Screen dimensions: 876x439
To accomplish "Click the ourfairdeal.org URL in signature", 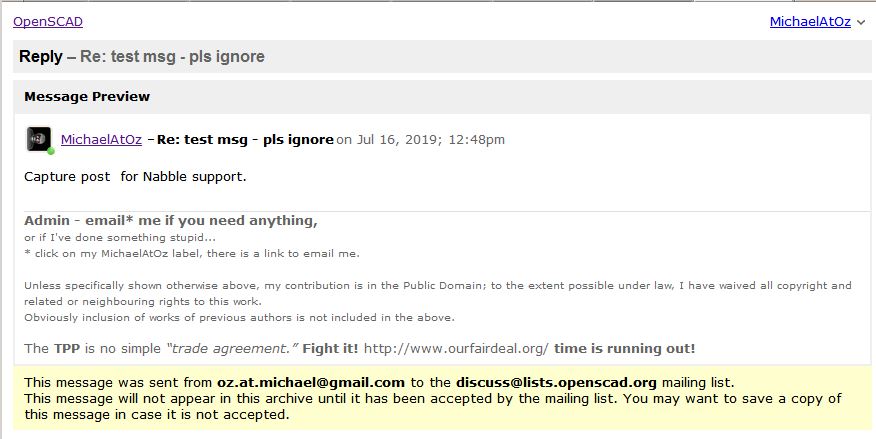I will [456, 348].
